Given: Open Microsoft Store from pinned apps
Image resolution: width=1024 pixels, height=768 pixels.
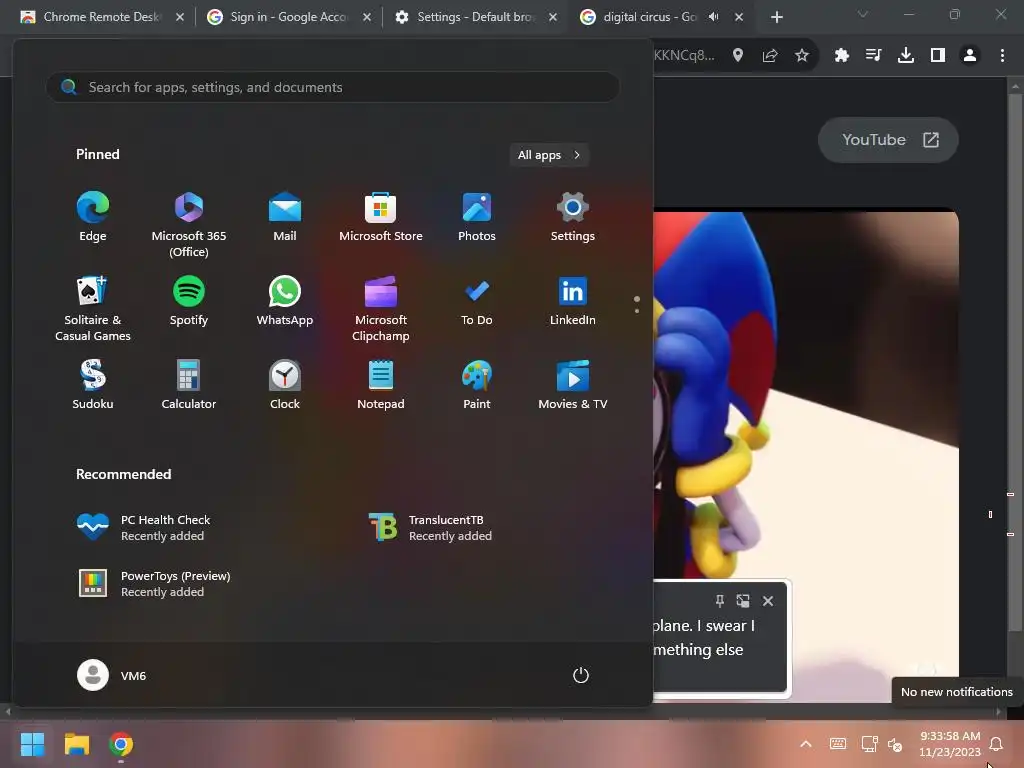Looking at the screenshot, I should point(381,217).
